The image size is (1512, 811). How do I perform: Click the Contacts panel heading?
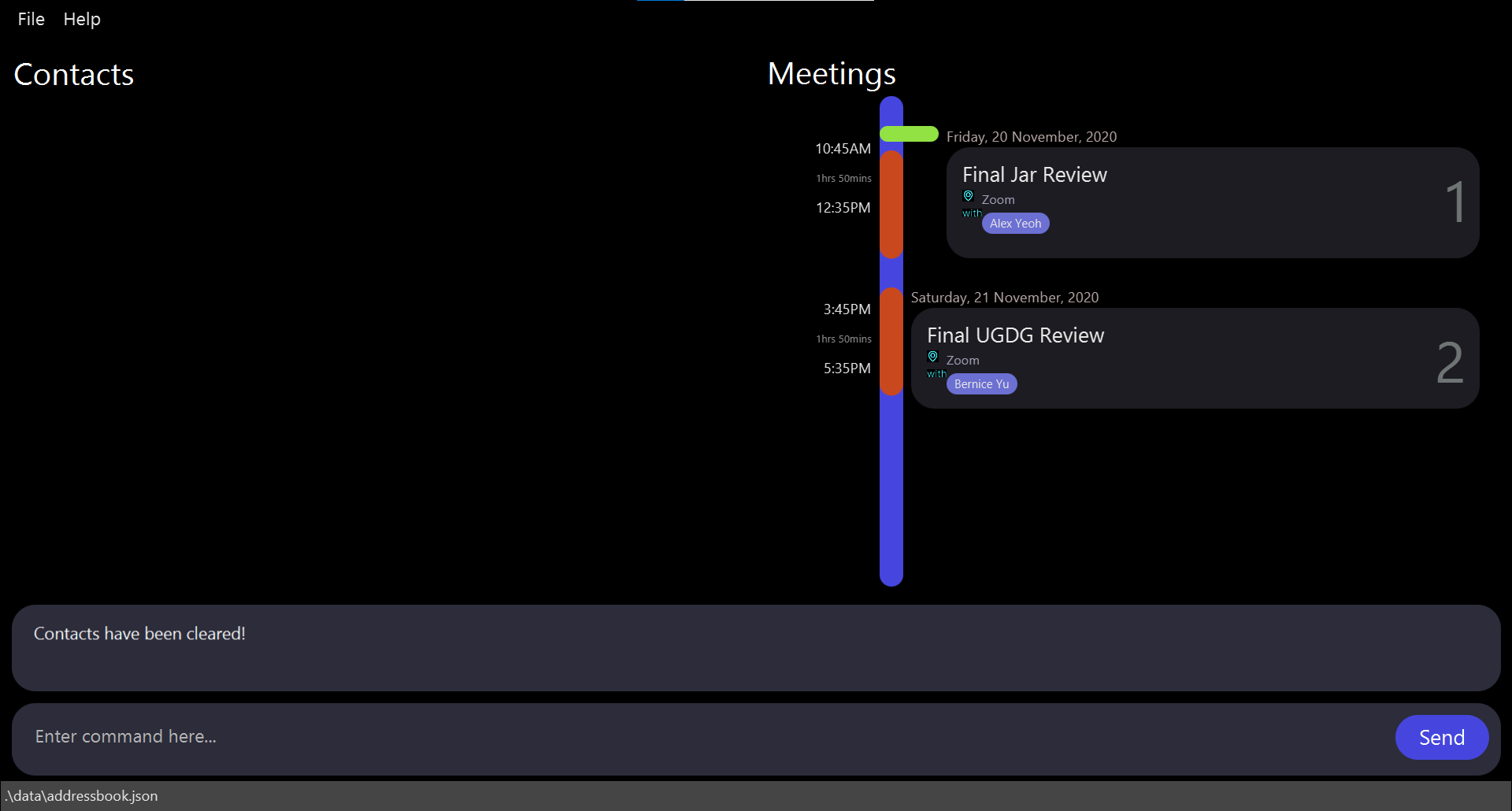(x=74, y=75)
